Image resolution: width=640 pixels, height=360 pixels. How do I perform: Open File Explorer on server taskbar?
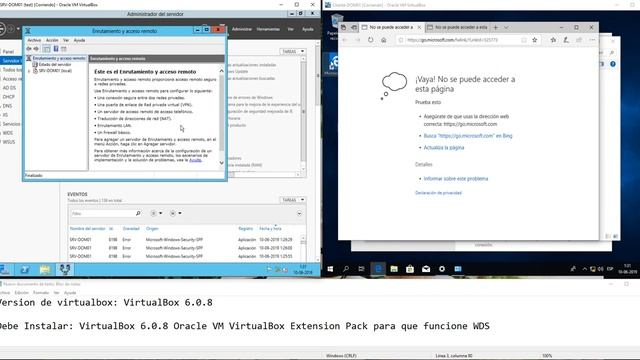[45, 269]
